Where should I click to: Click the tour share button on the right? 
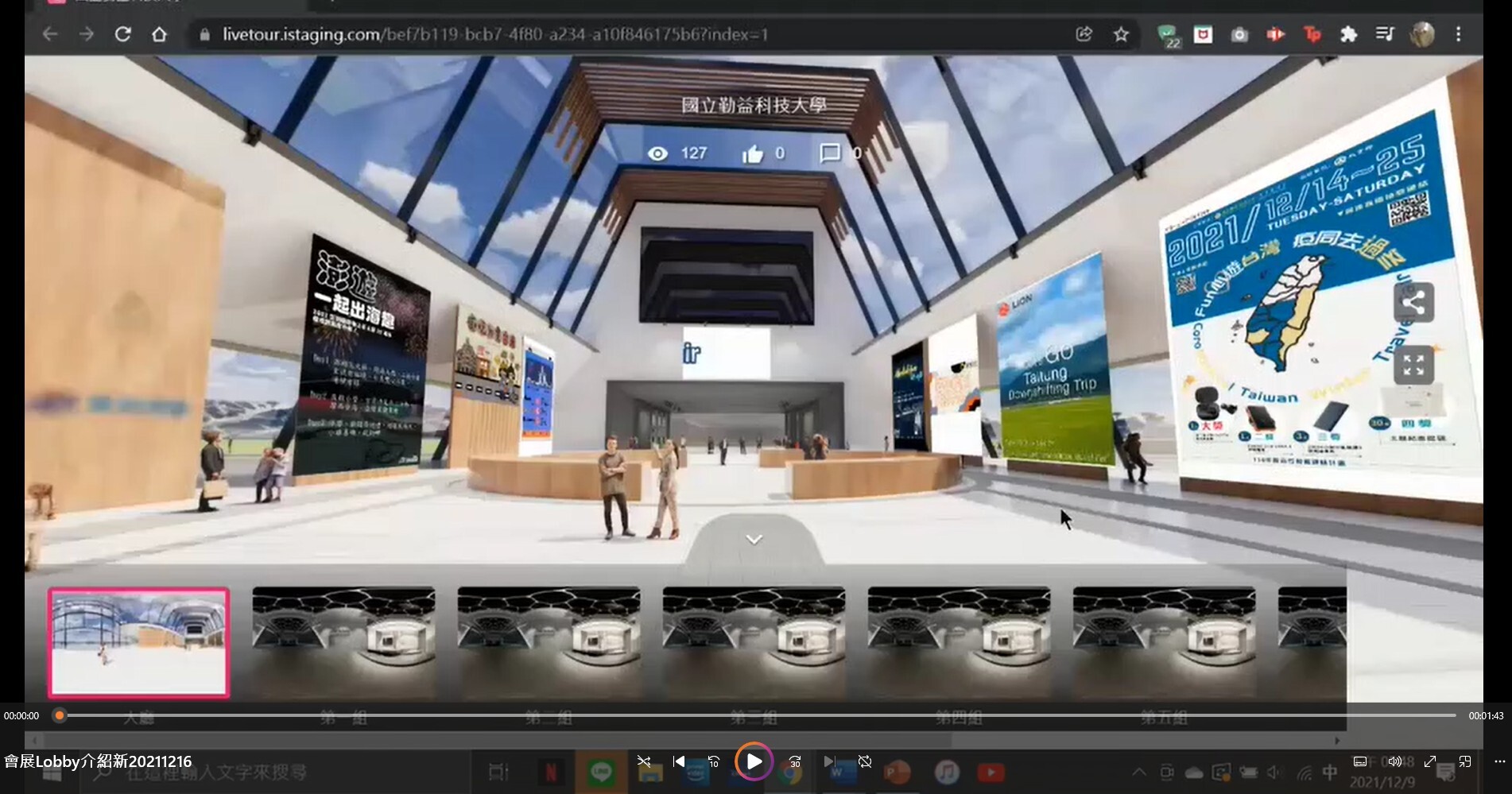pos(1413,302)
